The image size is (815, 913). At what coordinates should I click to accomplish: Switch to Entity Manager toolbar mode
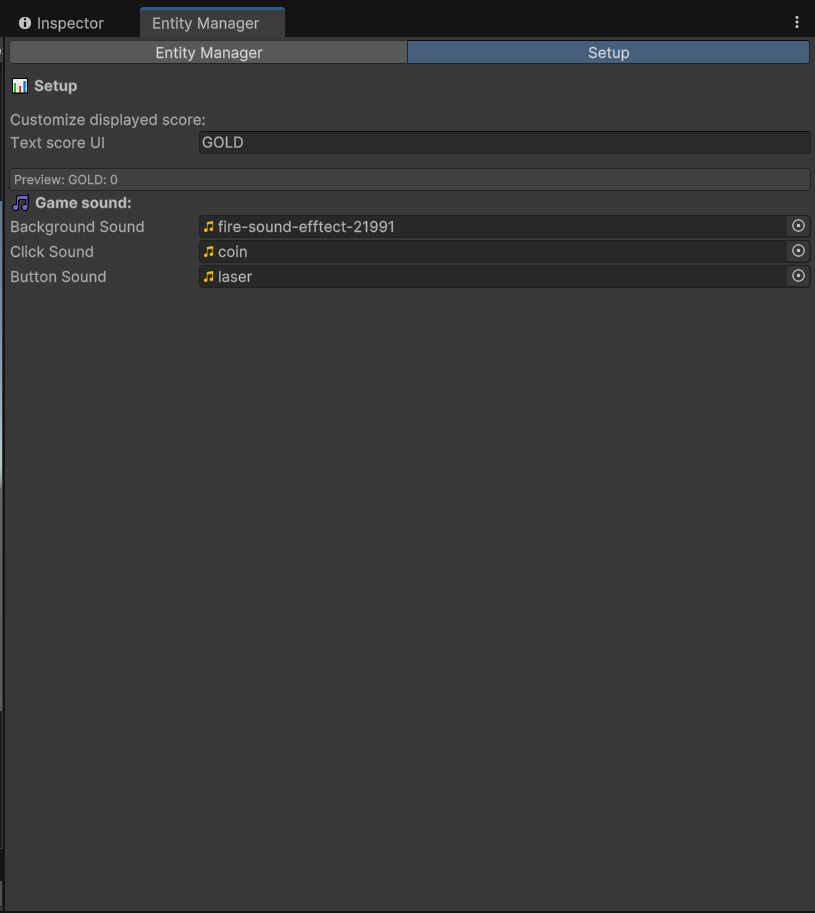208,53
